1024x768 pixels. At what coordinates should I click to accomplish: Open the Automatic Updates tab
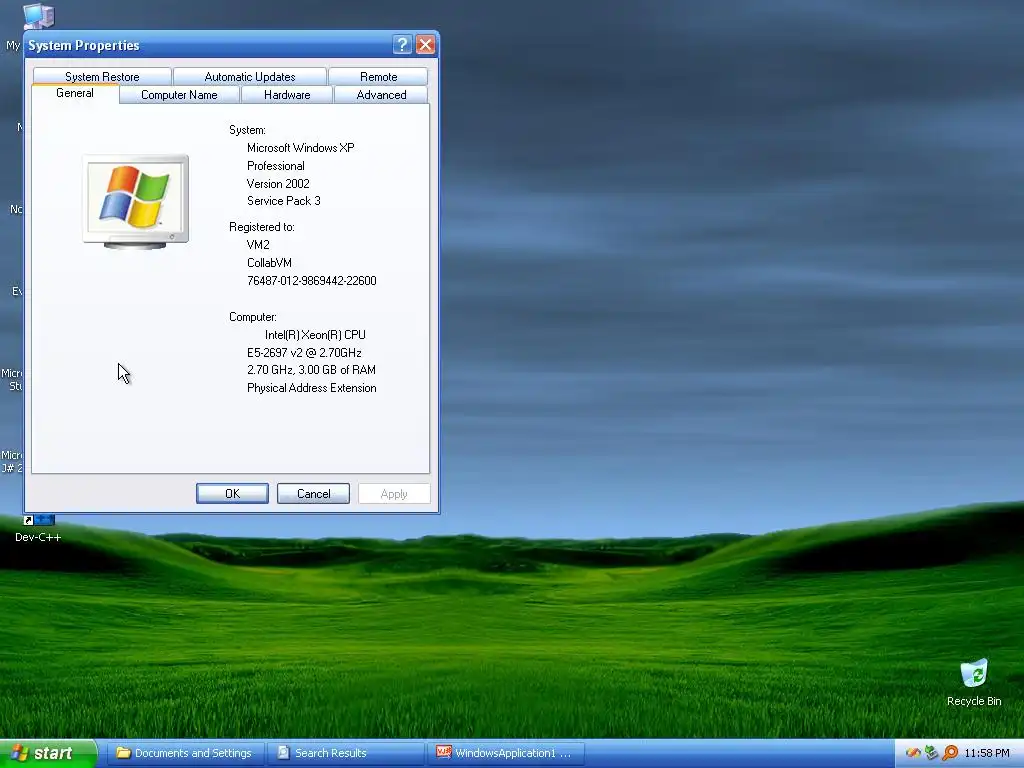pyautogui.click(x=249, y=76)
